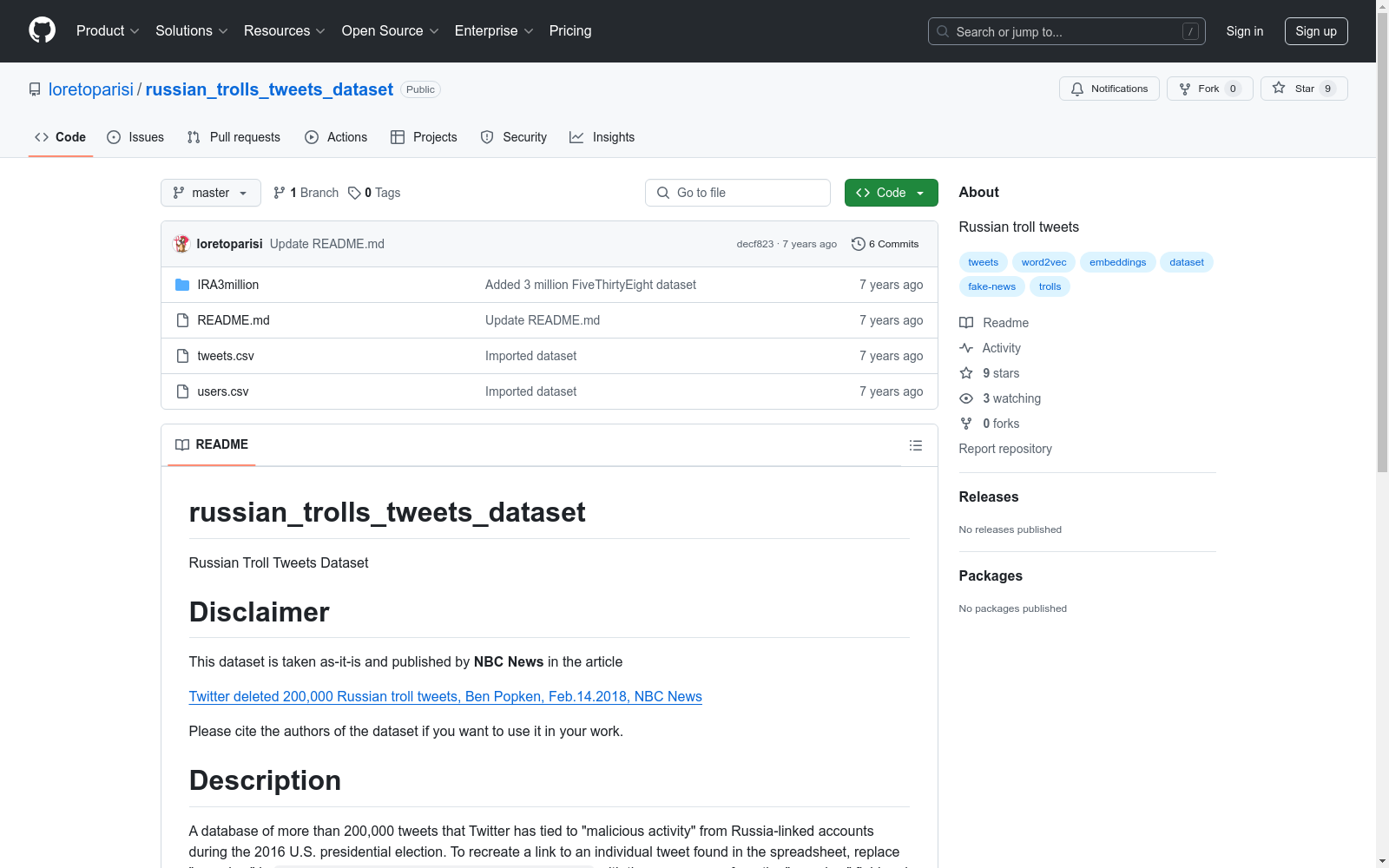Screen dimensions: 1389x868
Task: Open the green Code dropdown button
Action: [891, 193]
